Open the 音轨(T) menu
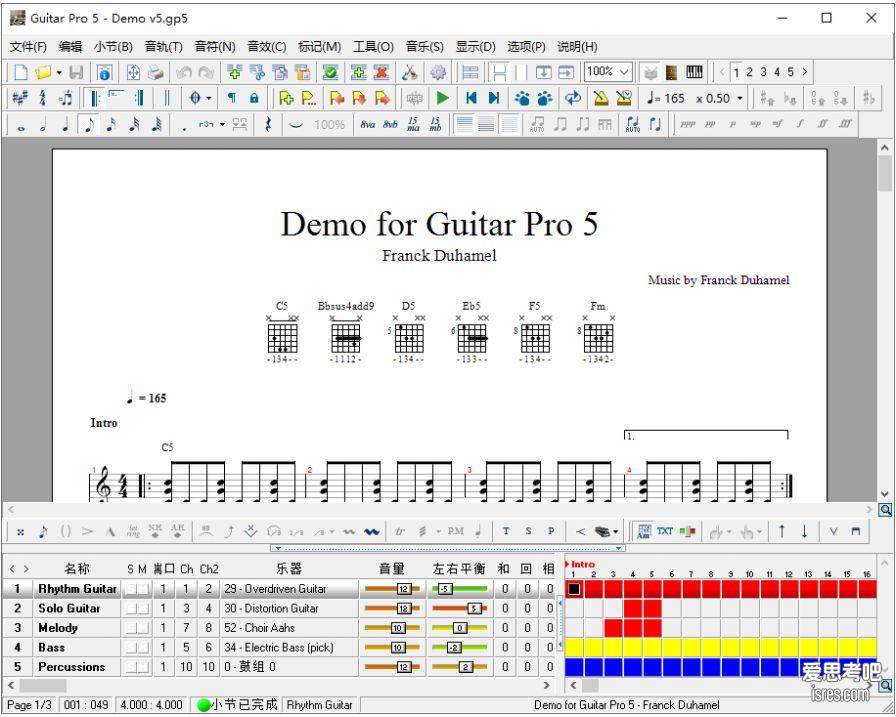This screenshot has height=717, width=896. 163,47
